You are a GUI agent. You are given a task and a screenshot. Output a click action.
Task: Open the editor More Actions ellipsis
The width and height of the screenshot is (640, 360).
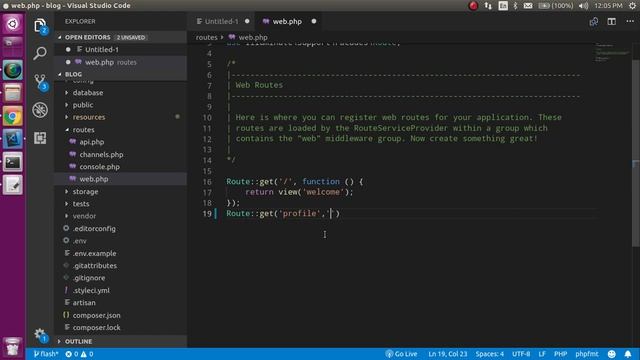pos(630,21)
